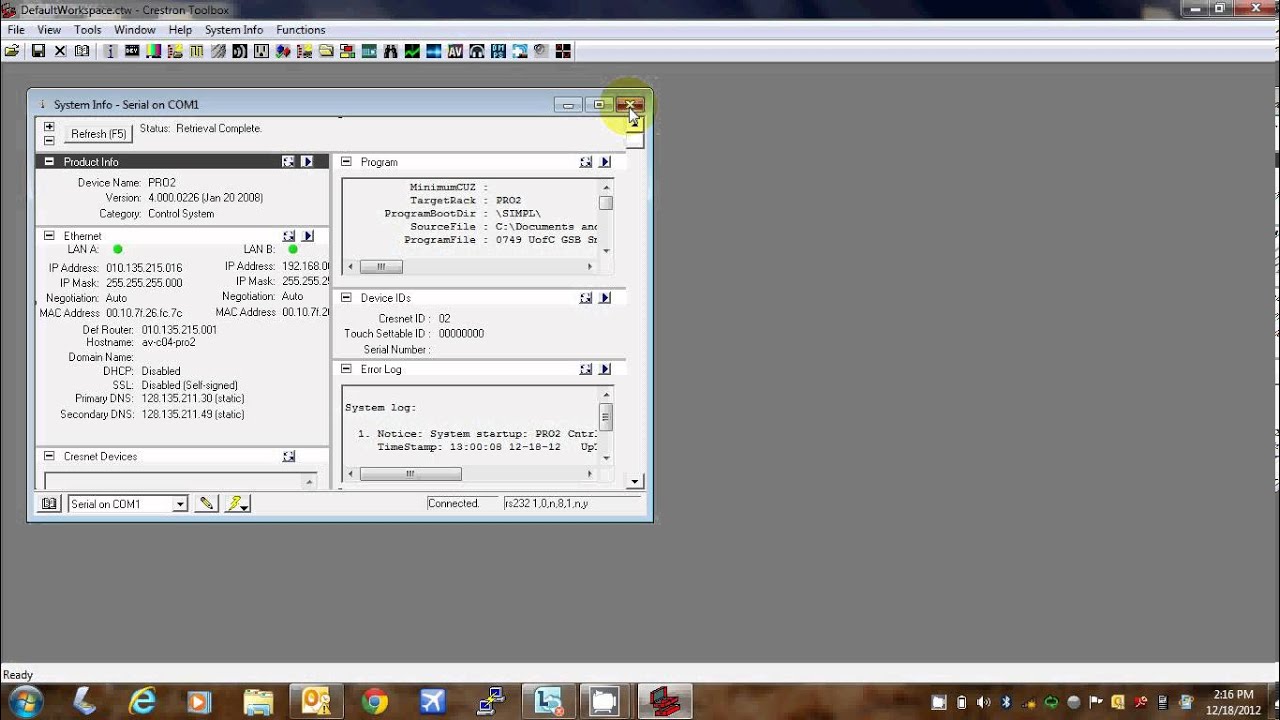The image size is (1280, 720).
Task: Click the System Info 'i' toolbar icon
Action: tap(110, 51)
